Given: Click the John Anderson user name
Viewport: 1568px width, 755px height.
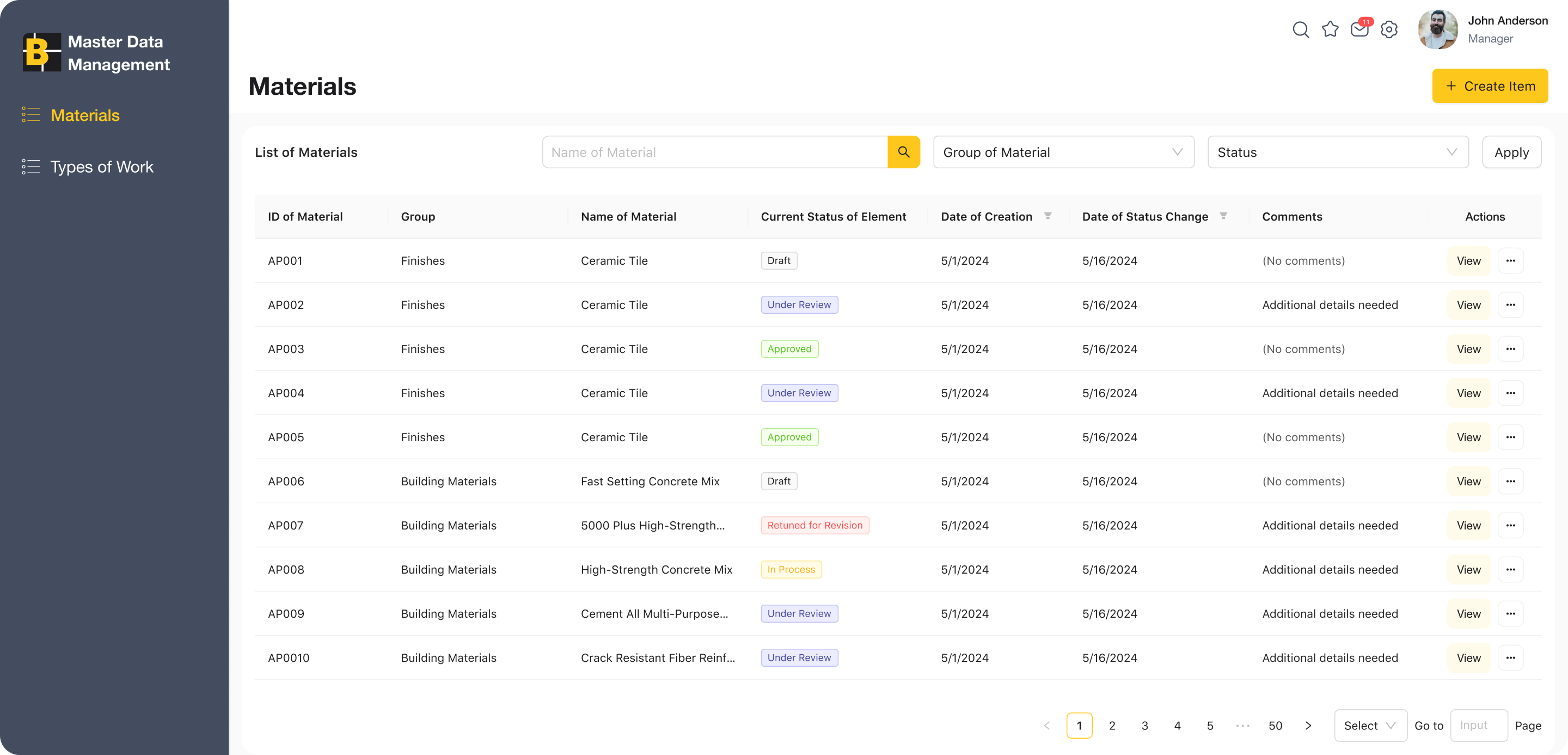Looking at the screenshot, I should click(x=1507, y=21).
